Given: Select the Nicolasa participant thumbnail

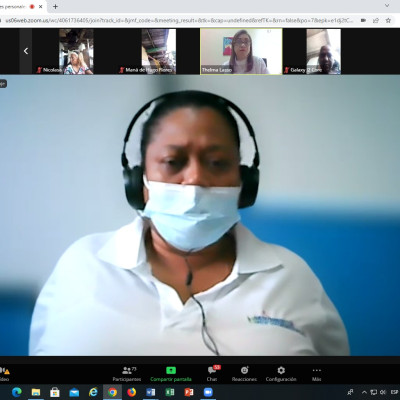Looking at the screenshot, I should click(x=63, y=51).
